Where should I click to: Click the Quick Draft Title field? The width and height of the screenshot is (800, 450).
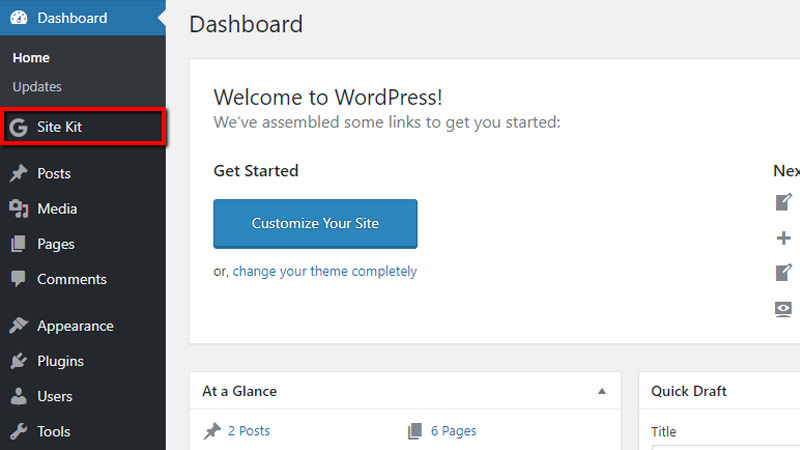point(726,447)
